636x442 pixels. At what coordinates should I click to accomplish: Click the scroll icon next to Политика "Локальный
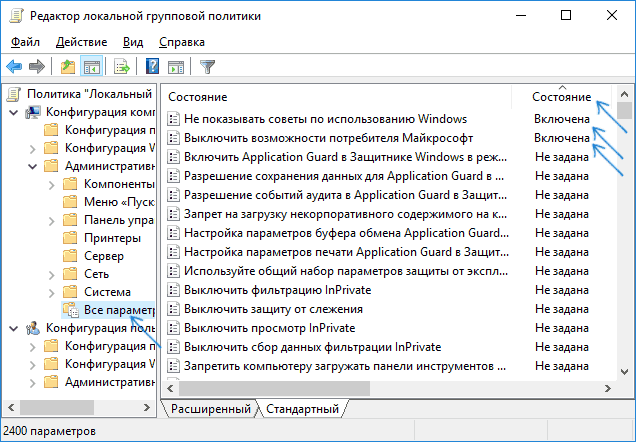click(x=13, y=94)
